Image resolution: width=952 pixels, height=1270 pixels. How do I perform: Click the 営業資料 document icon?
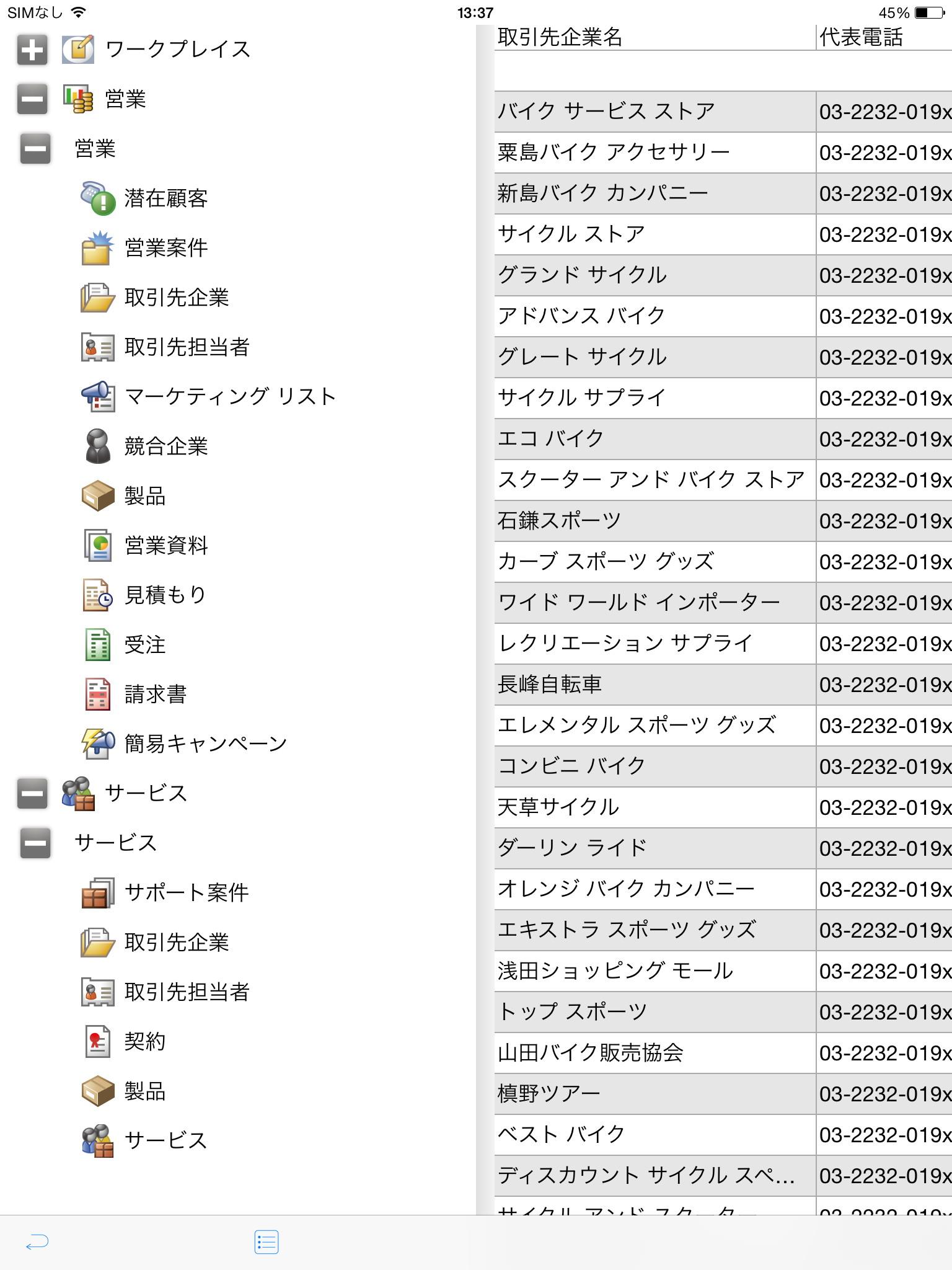(x=98, y=546)
